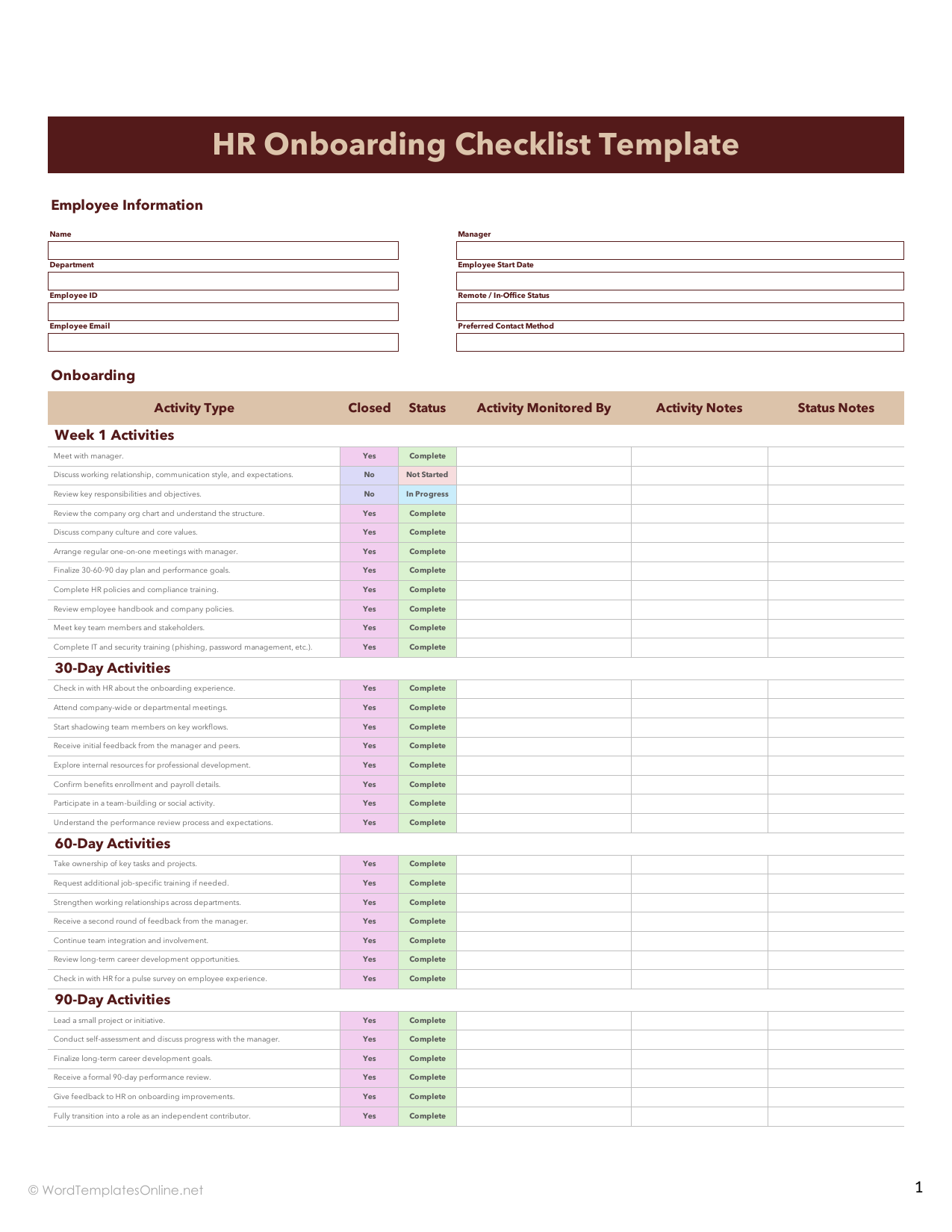Screen dimensions: 952x1232
Task: Click the 'In Progress' status cell
Action: pyautogui.click(x=427, y=494)
